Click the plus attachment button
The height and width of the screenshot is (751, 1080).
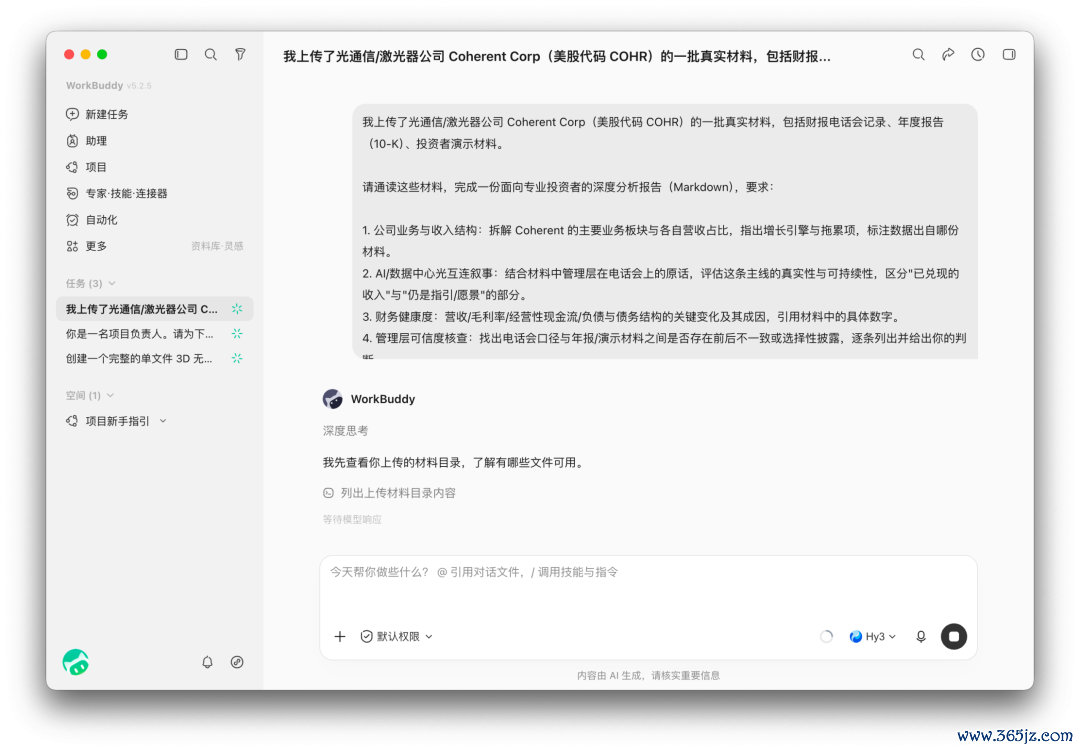(x=340, y=637)
